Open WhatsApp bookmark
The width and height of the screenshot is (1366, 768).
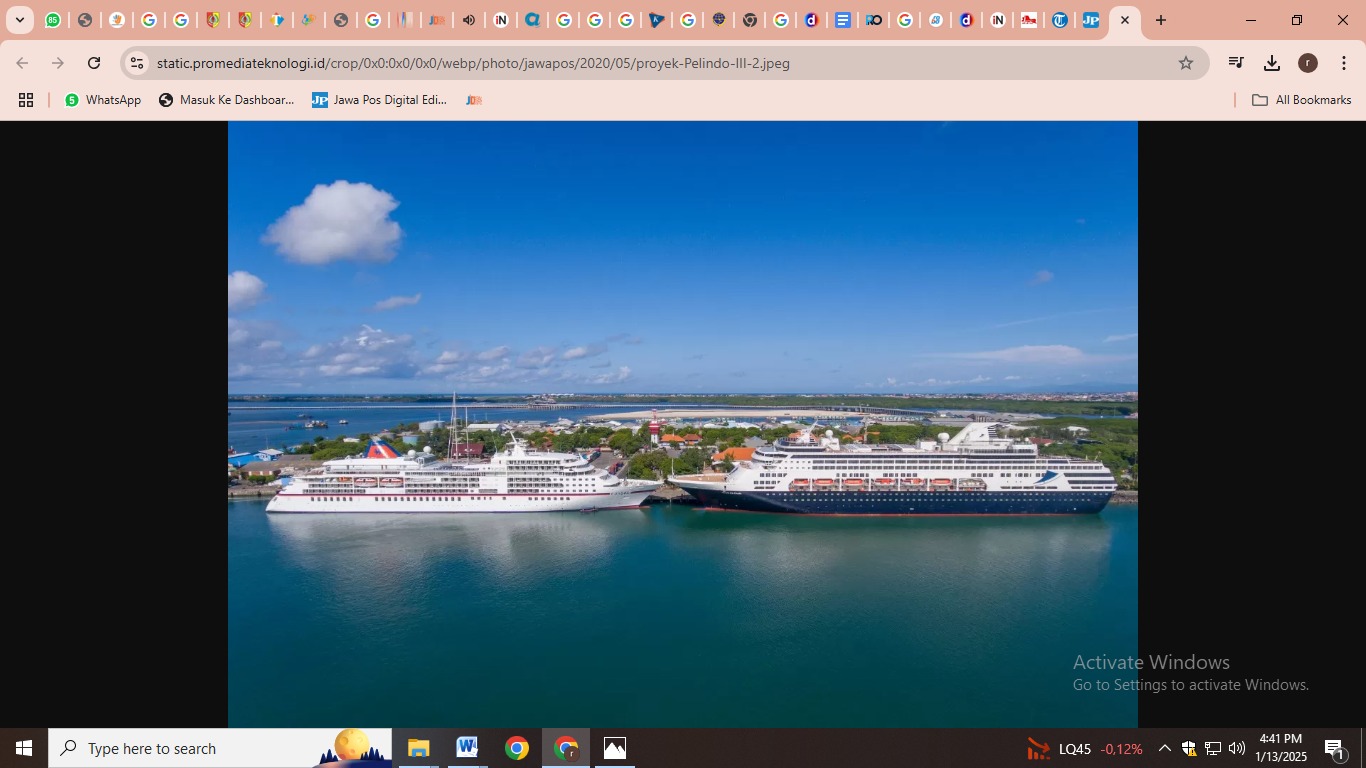(x=103, y=100)
